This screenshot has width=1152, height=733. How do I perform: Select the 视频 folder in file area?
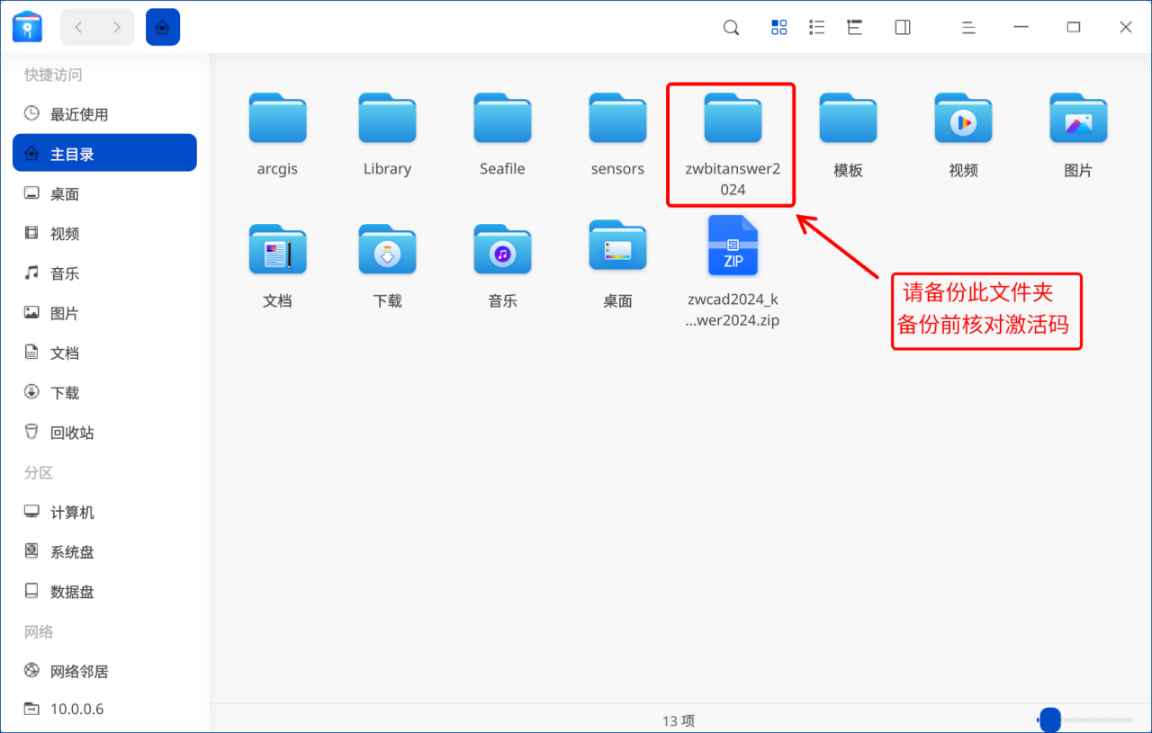[x=963, y=118]
